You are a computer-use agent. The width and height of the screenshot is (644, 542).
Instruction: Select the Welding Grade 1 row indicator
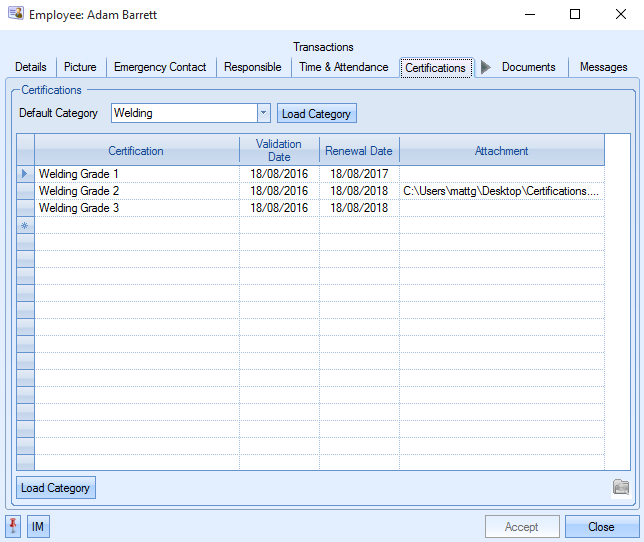point(25,174)
